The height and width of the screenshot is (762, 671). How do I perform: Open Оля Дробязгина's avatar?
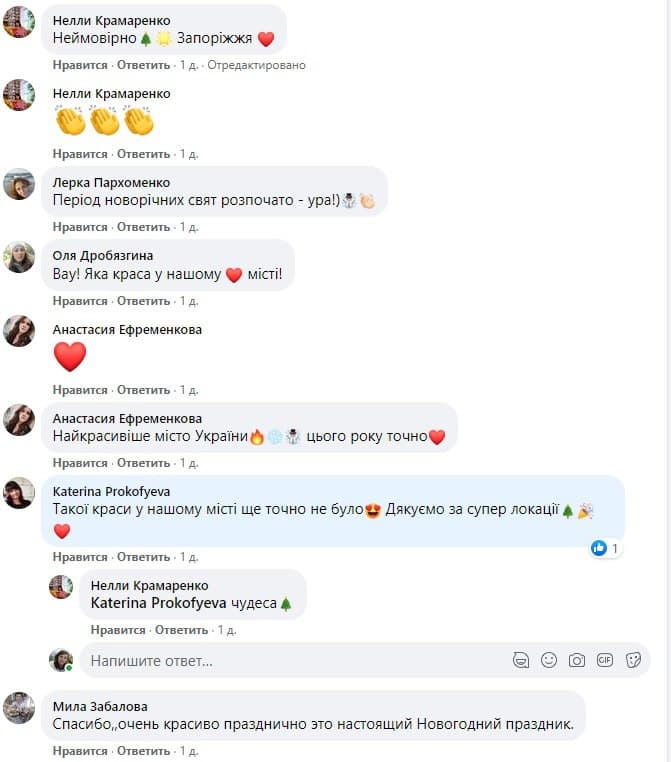19,257
